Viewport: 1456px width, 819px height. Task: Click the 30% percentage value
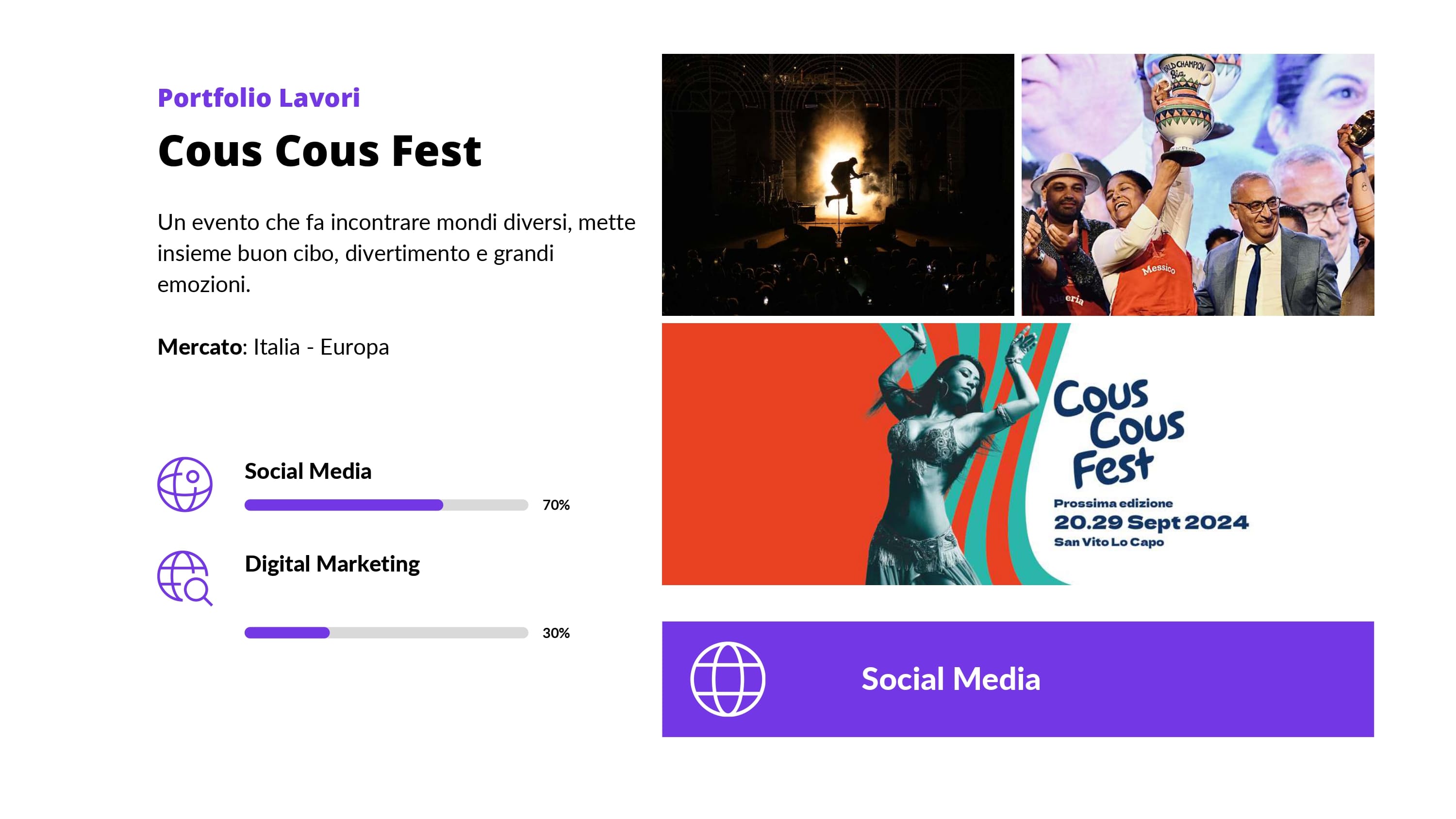pos(556,633)
